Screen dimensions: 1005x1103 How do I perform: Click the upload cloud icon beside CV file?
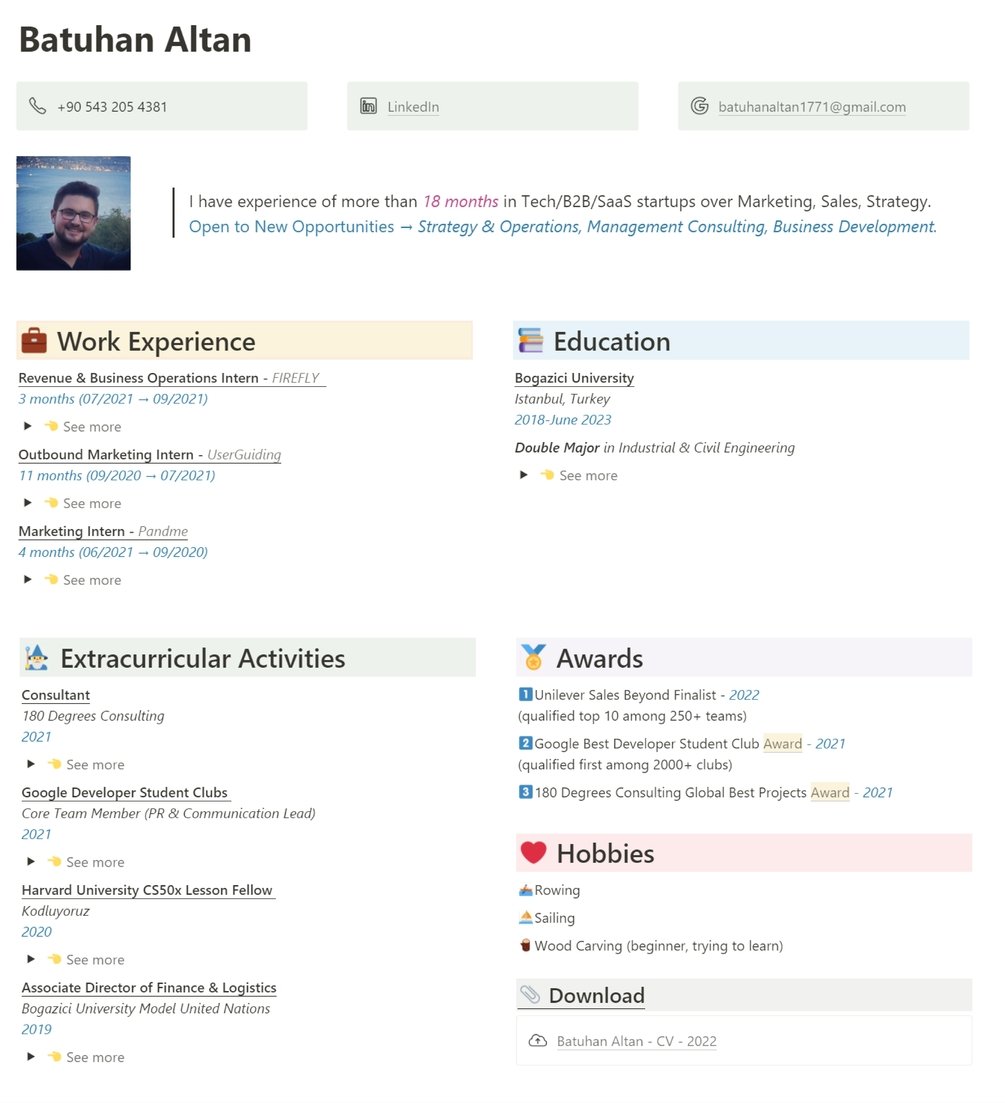pyautogui.click(x=538, y=1041)
